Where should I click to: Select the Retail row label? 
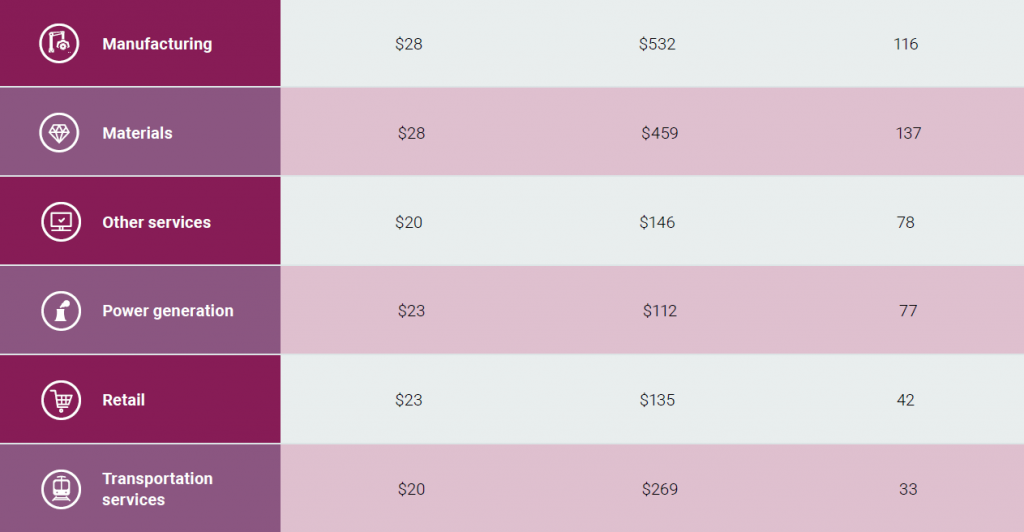coord(123,400)
